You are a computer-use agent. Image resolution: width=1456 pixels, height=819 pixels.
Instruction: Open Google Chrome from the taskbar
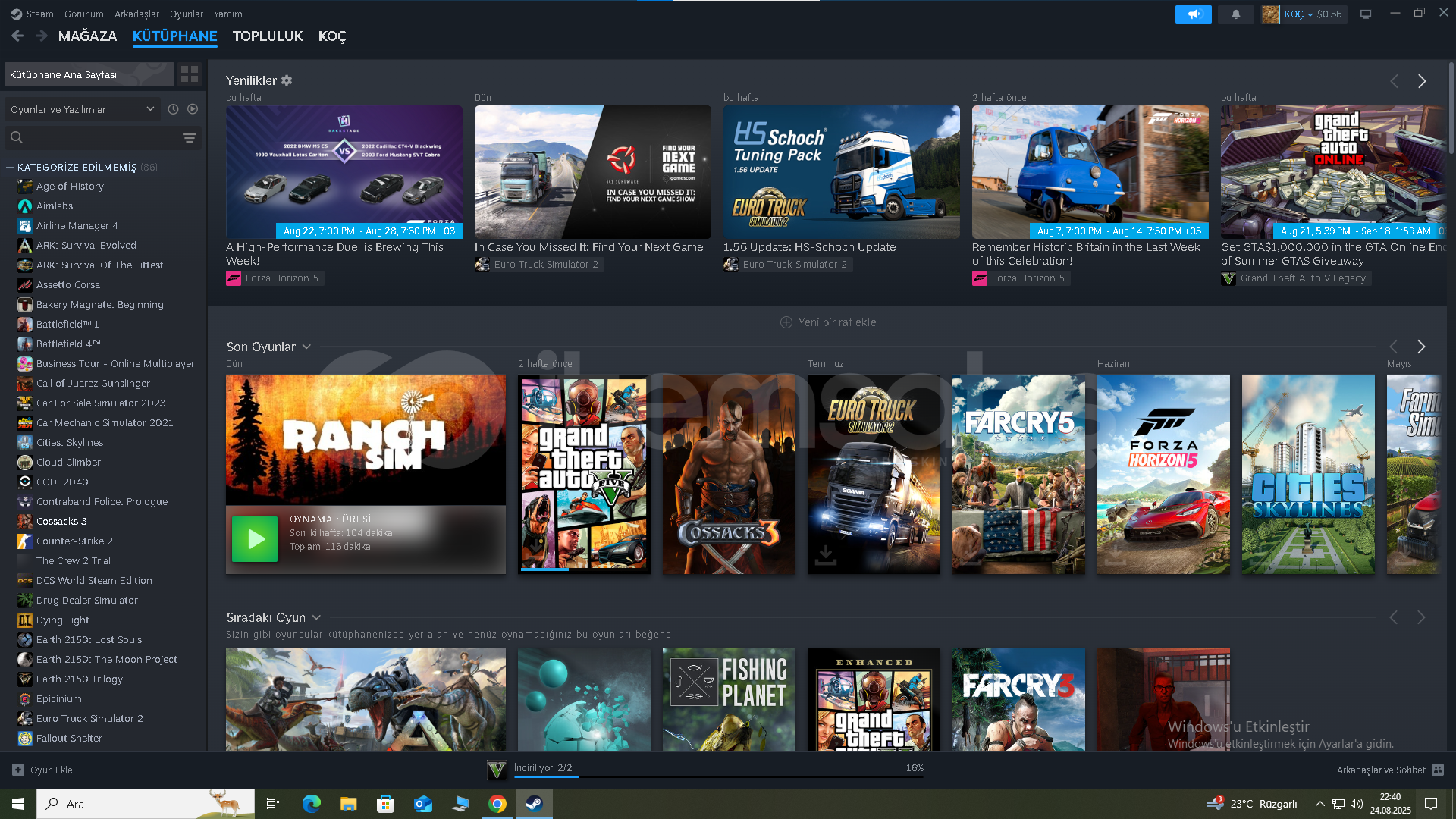pos(497,804)
